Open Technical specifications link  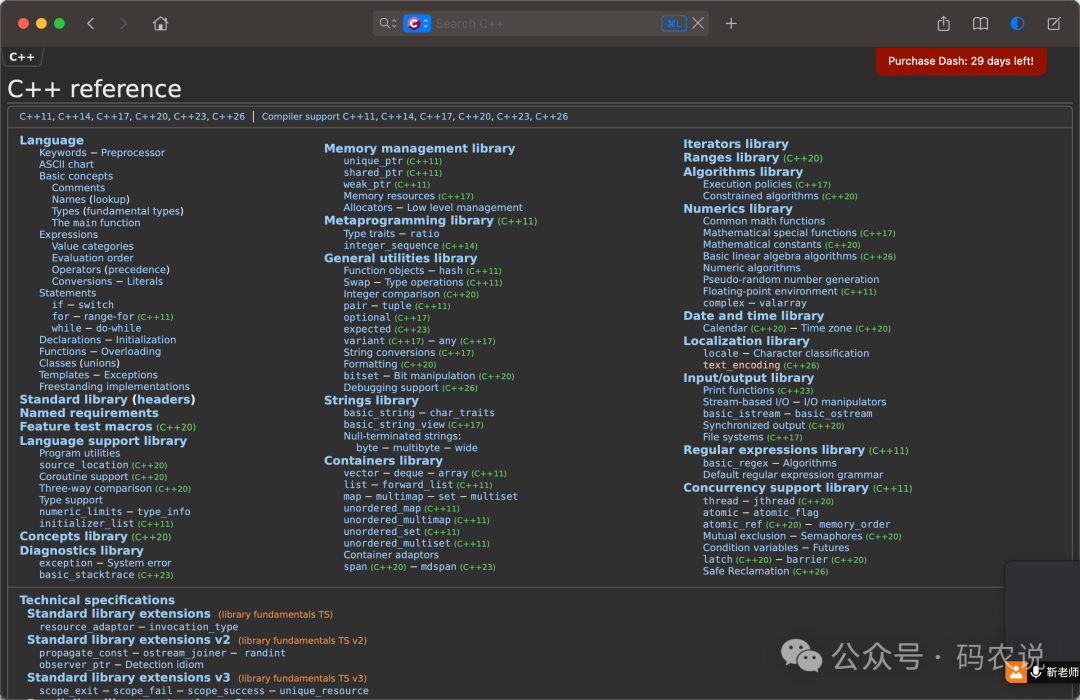[97, 600]
